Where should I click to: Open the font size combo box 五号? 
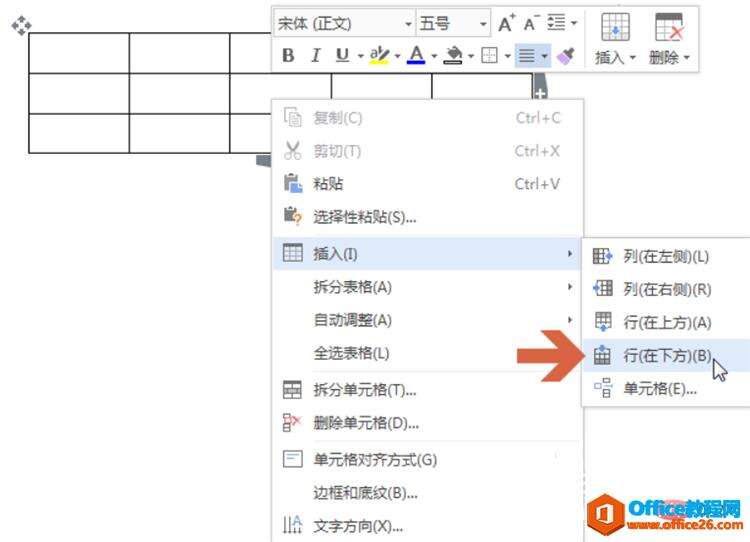(453, 23)
